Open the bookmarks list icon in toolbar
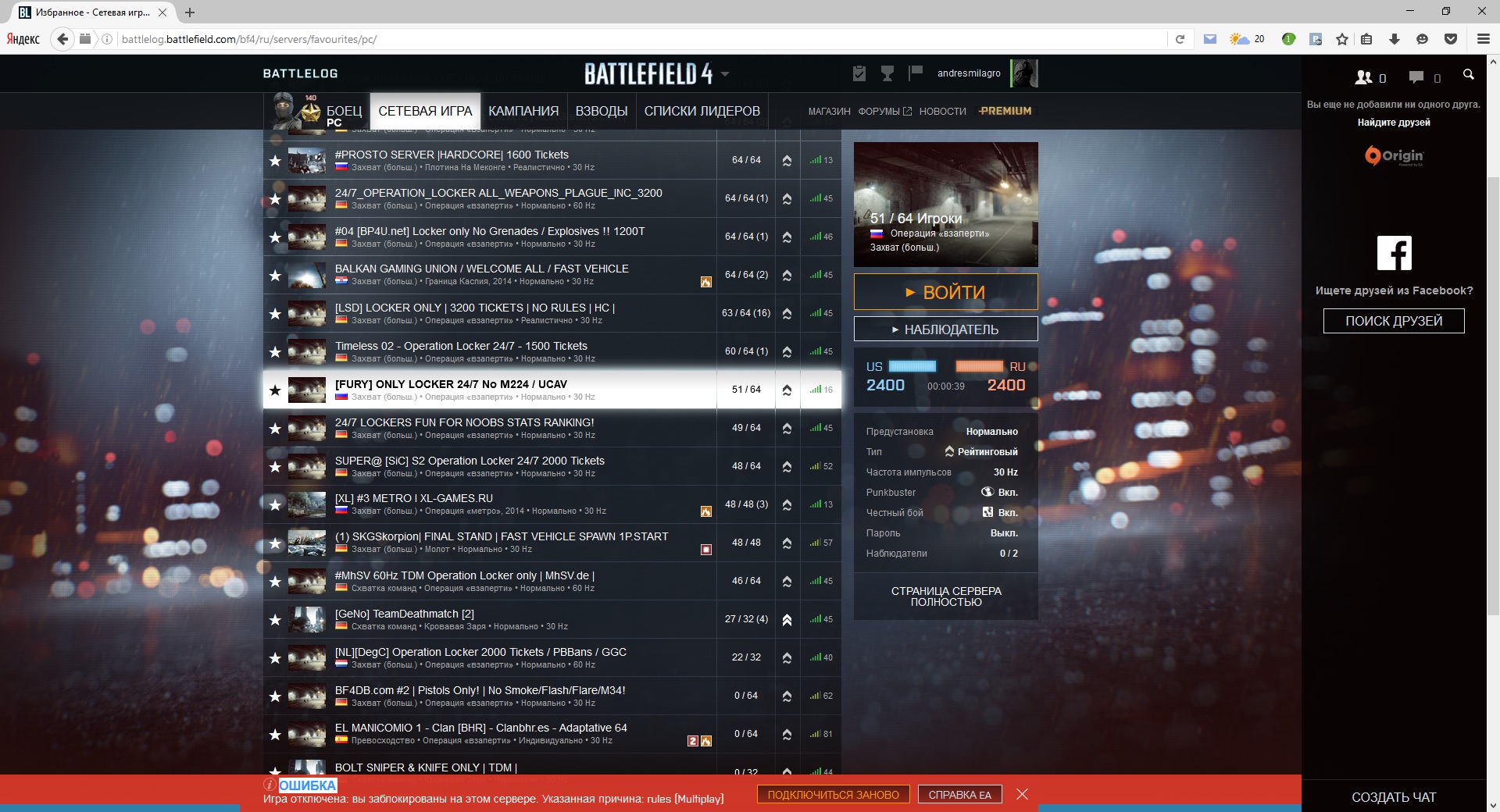The height and width of the screenshot is (812, 1500). (x=1366, y=39)
